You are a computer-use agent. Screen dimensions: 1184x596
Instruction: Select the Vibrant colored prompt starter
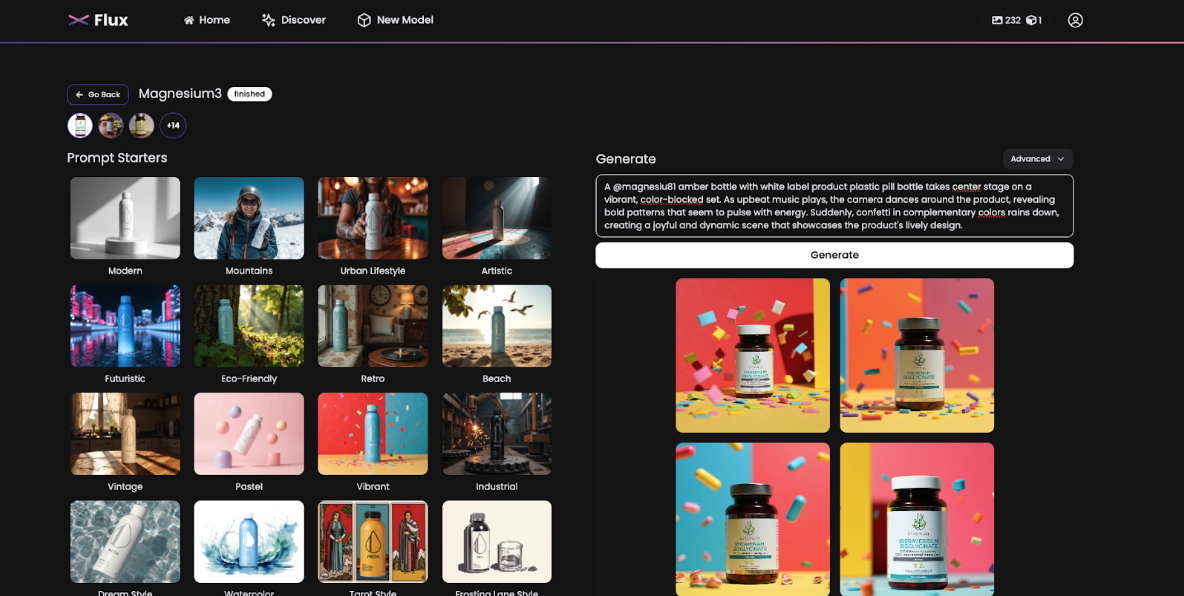tap(373, 433)
